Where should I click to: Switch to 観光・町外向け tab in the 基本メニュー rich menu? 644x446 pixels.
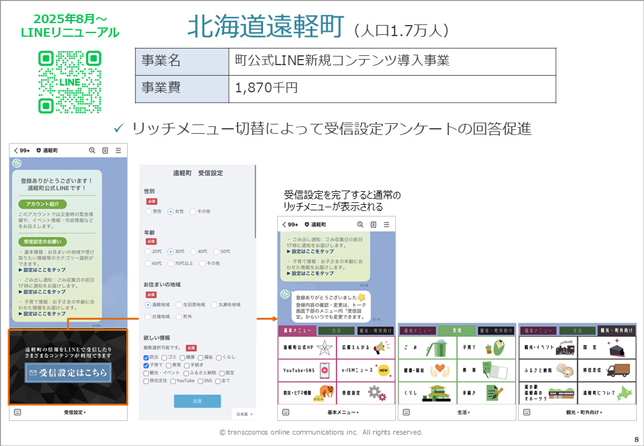tap(375, 330)
